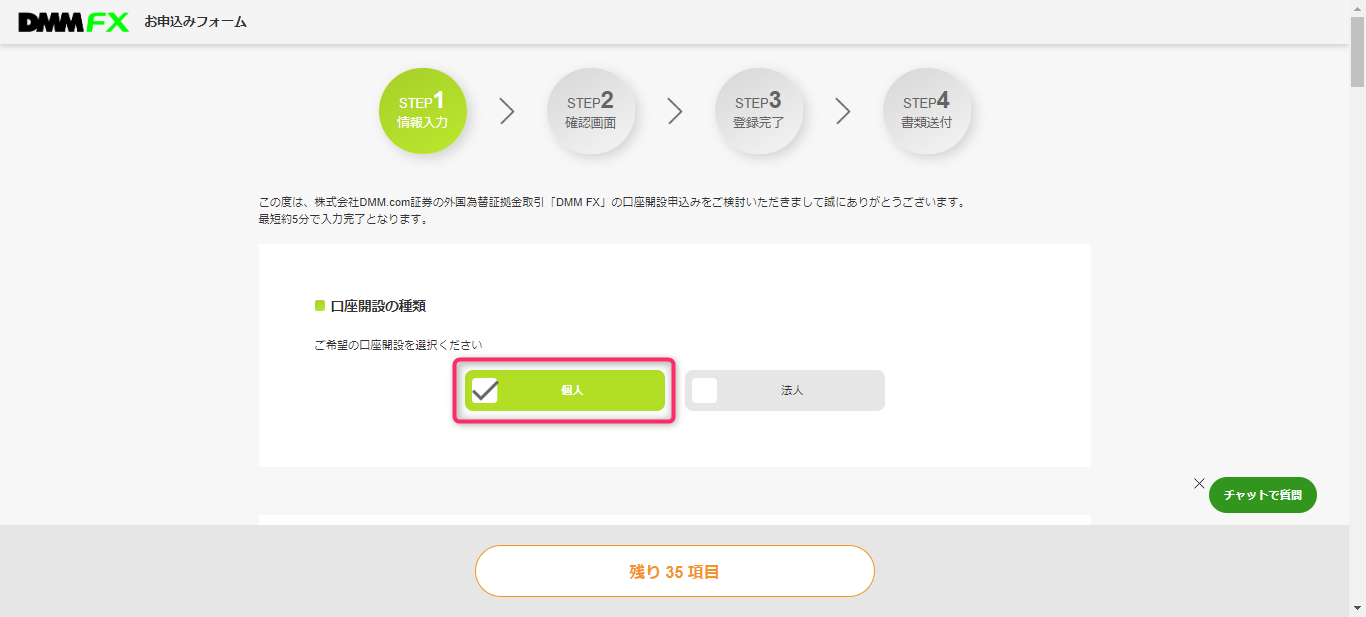Click the arrow between STEP2 and STEP3
The height and width of the screenshot is (617, 1366).
coord(675,112)
